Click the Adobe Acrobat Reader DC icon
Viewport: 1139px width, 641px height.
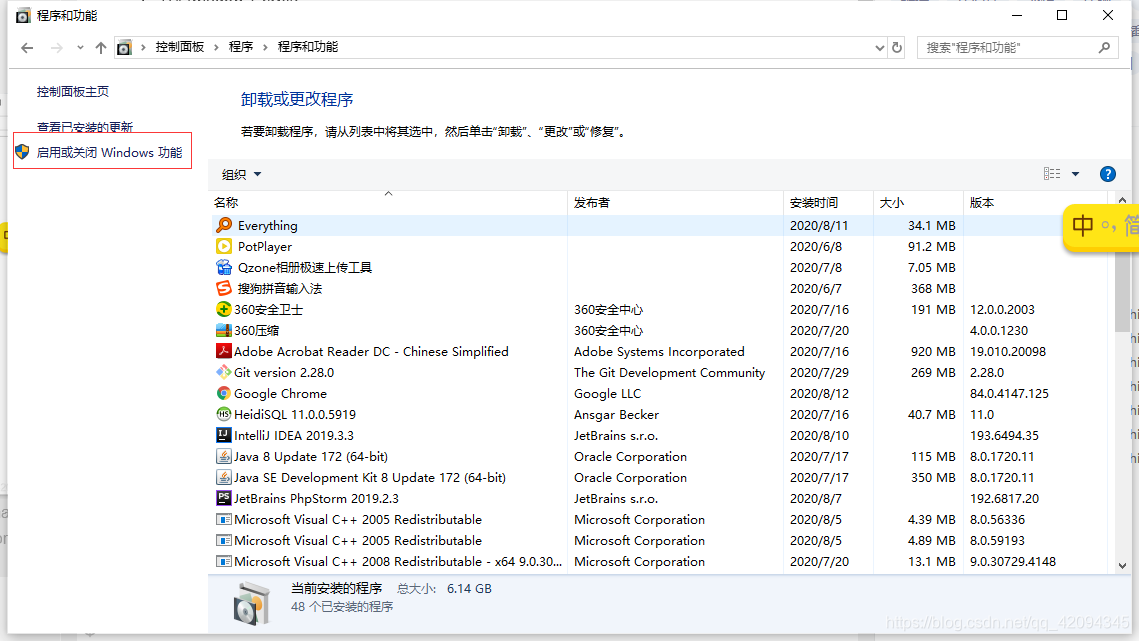tap(224, 352)
